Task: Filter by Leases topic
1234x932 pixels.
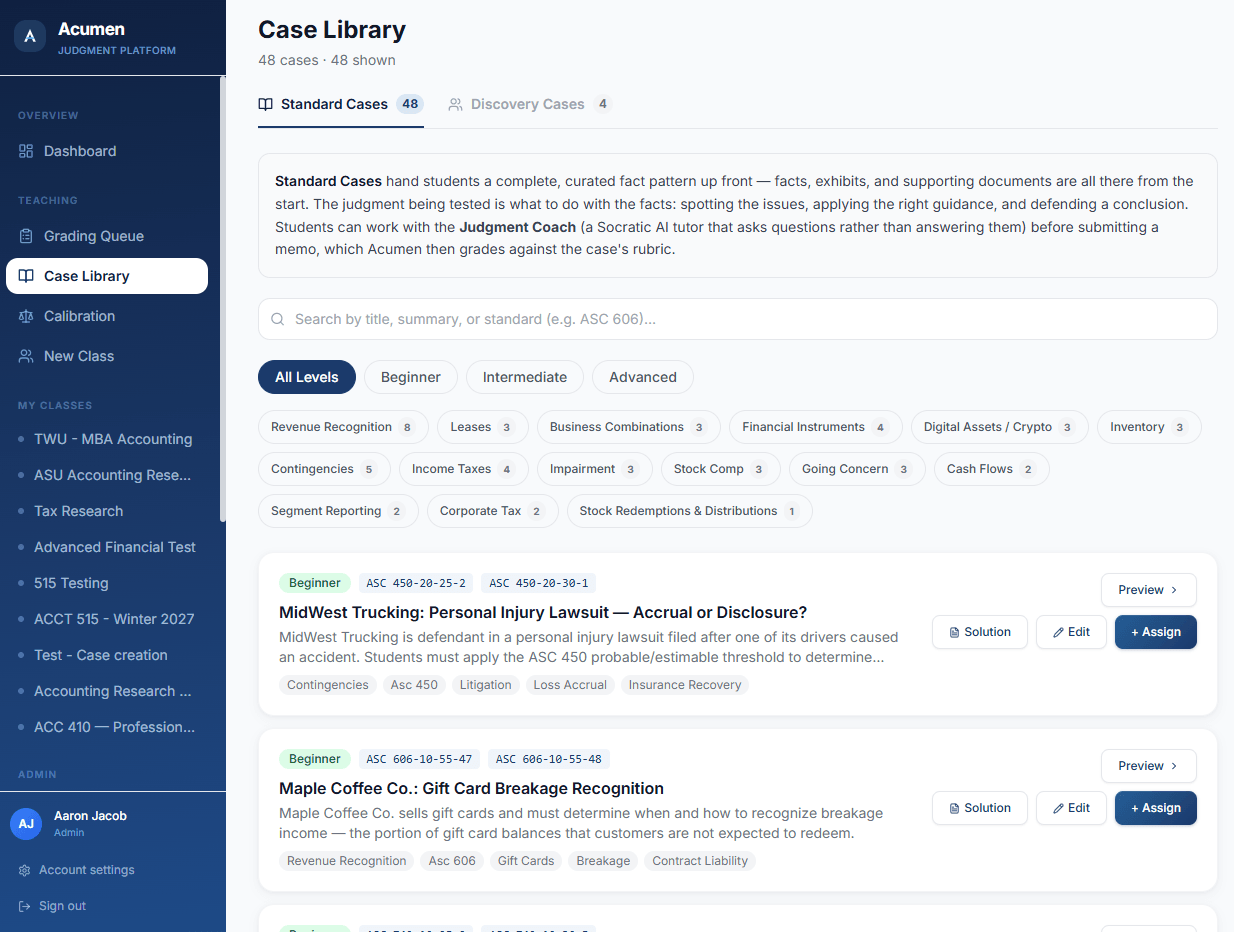Action: coord(483,427)
